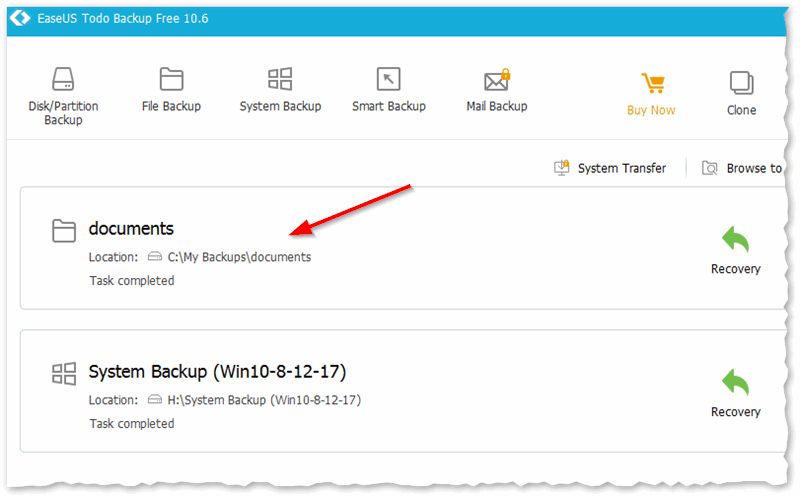Click the H:\System Backup location path
Image resolution: width=800 pixels, height=498 pixels.
click(x=264, y=400)
